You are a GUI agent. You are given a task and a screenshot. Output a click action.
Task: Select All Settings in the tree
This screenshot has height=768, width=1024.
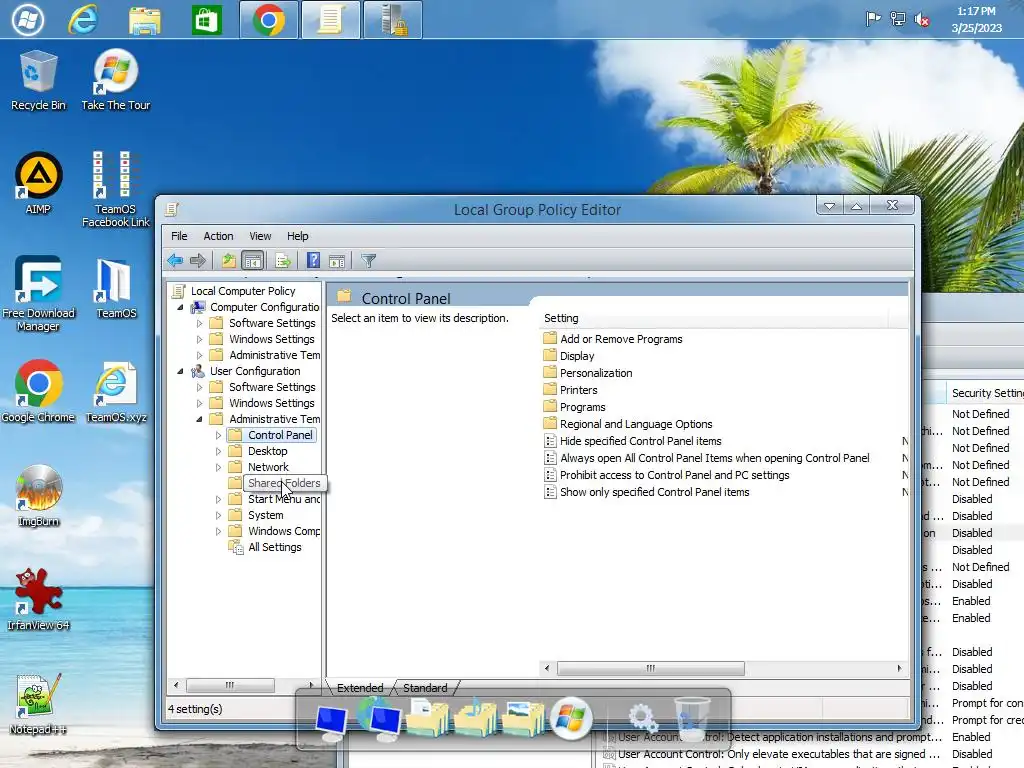click(274, 547)
